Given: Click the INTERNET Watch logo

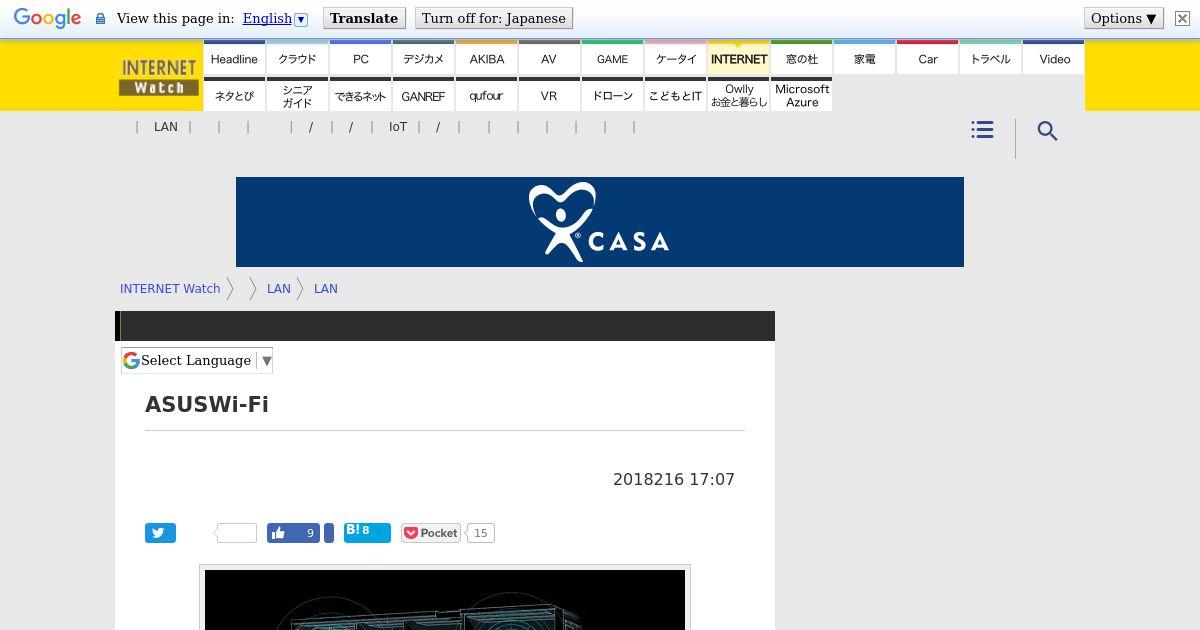Looking at the screenshot, I should (159, 77).
